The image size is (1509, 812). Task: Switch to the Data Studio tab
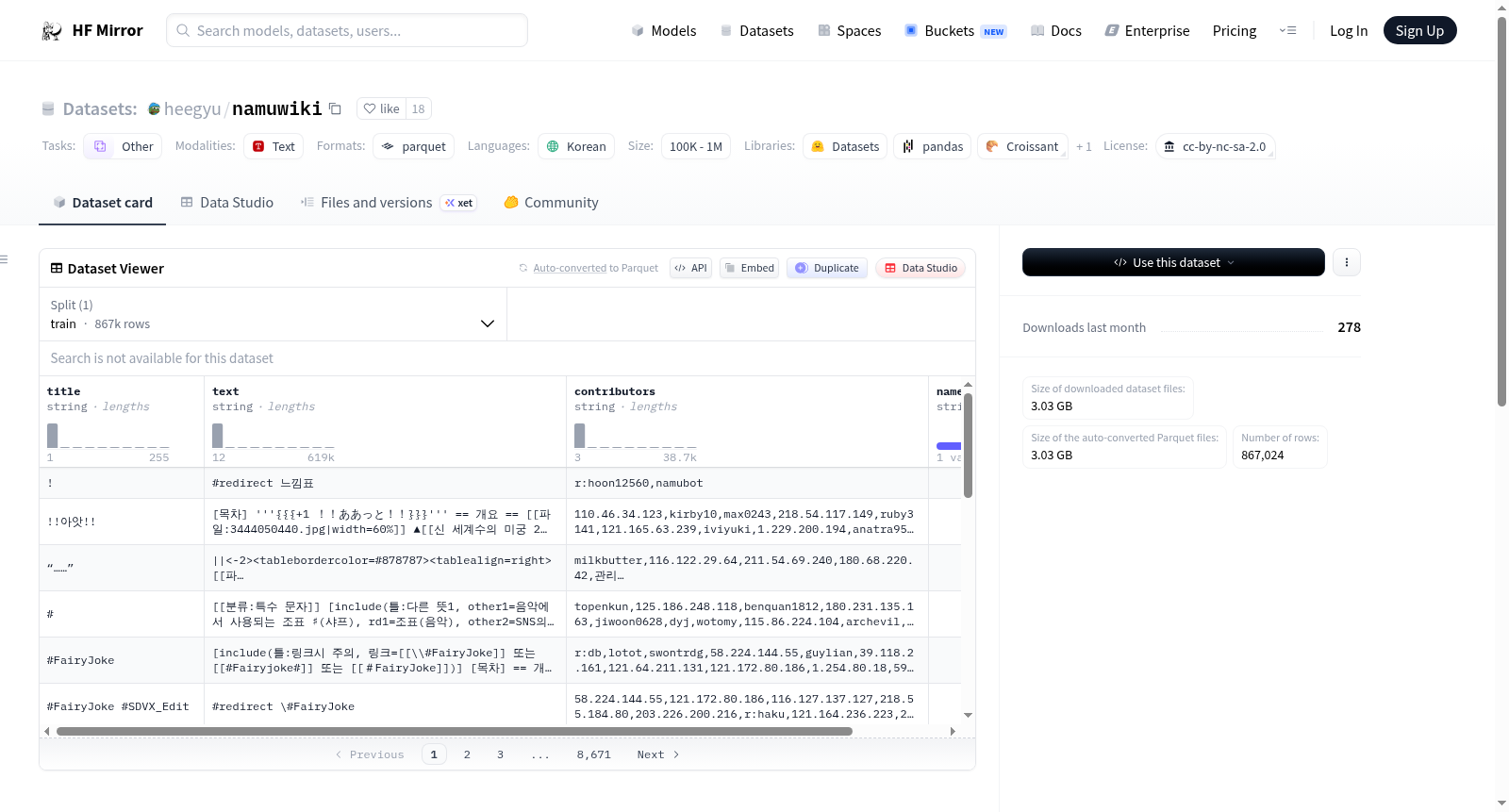227,203
